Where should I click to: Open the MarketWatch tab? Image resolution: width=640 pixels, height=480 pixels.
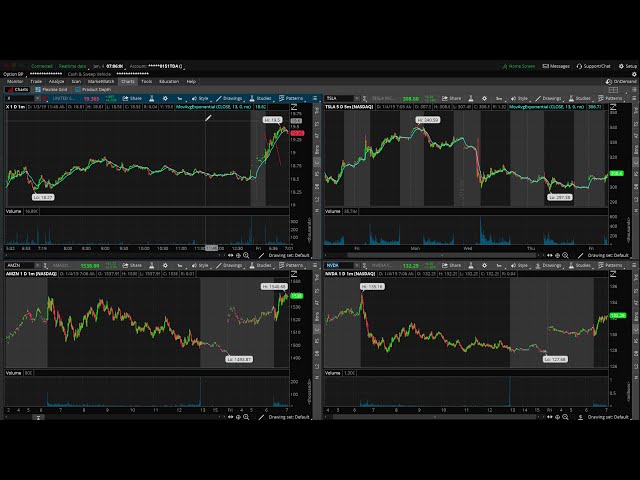pyautogui.click(x=101, y=82)
